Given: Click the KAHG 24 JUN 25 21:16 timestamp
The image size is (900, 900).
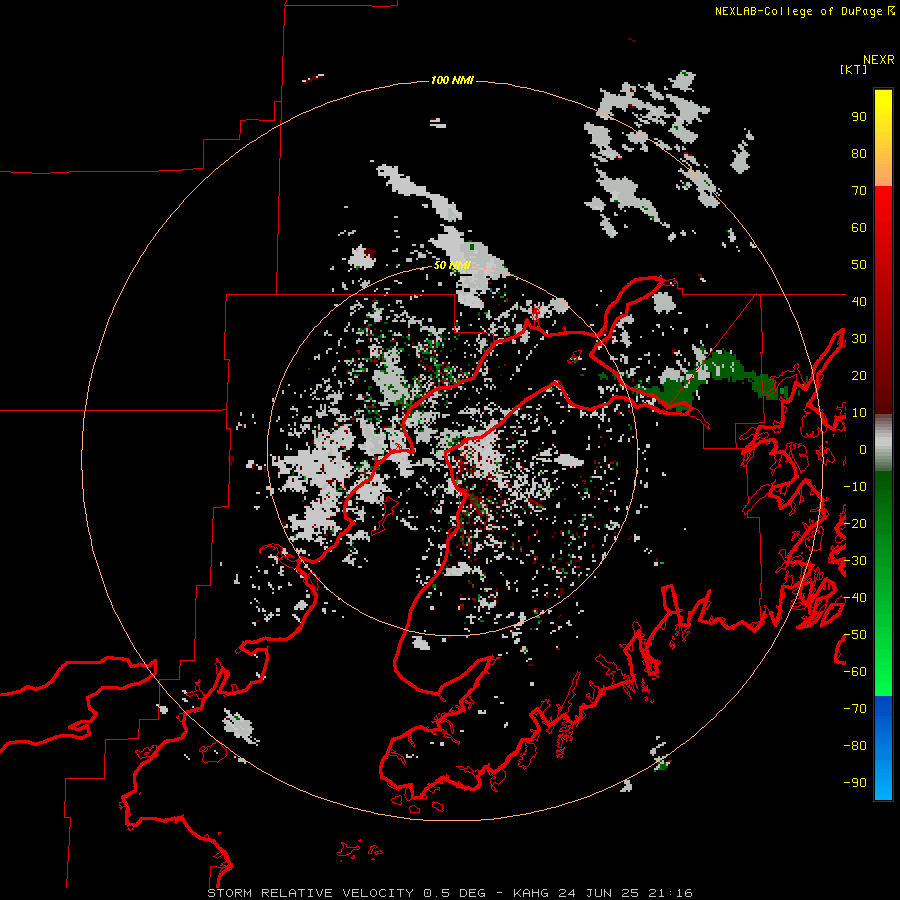Looking at the screenshot, I should tap(603, 893).
